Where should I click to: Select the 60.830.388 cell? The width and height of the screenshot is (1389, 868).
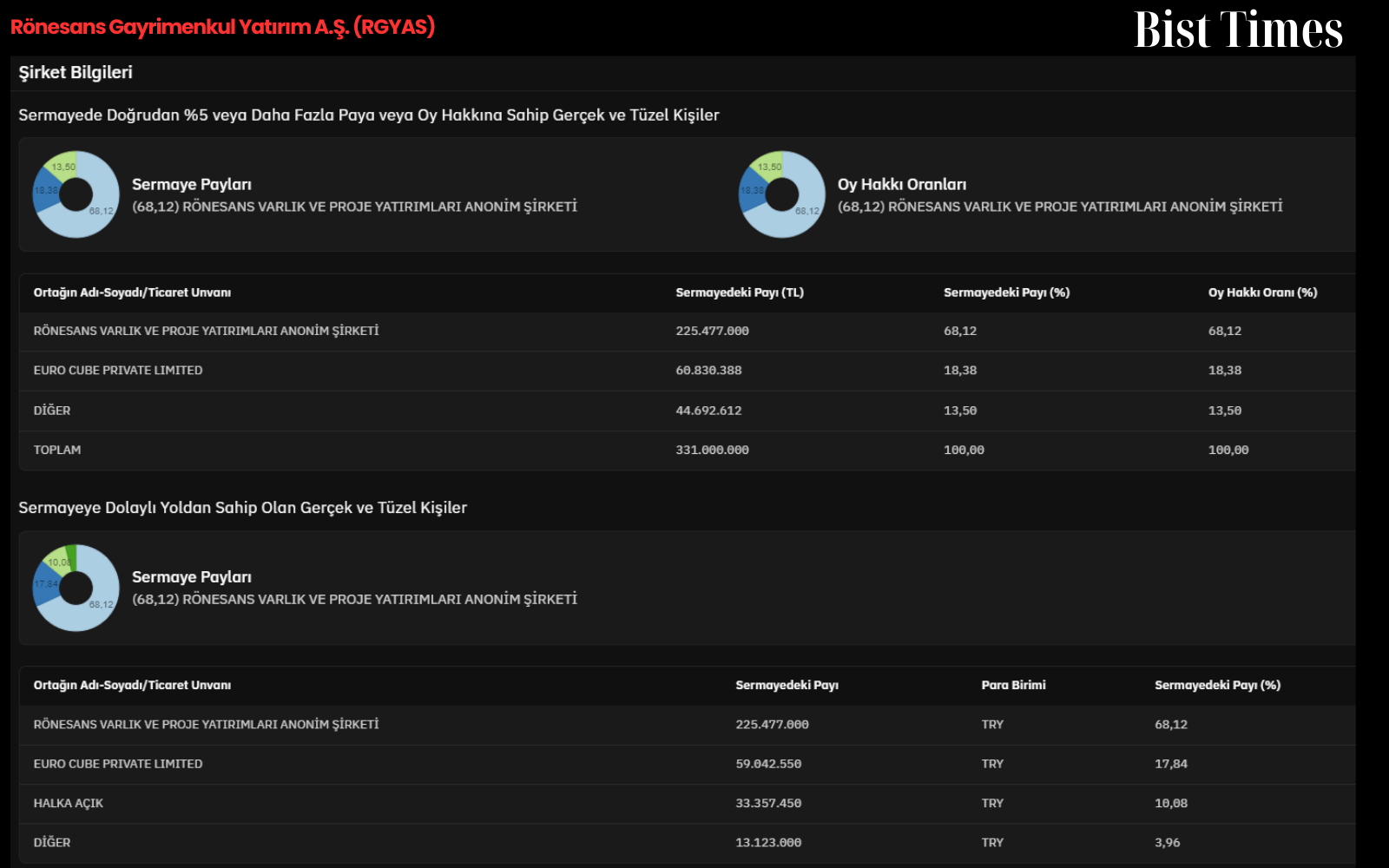tap(708, 370)
